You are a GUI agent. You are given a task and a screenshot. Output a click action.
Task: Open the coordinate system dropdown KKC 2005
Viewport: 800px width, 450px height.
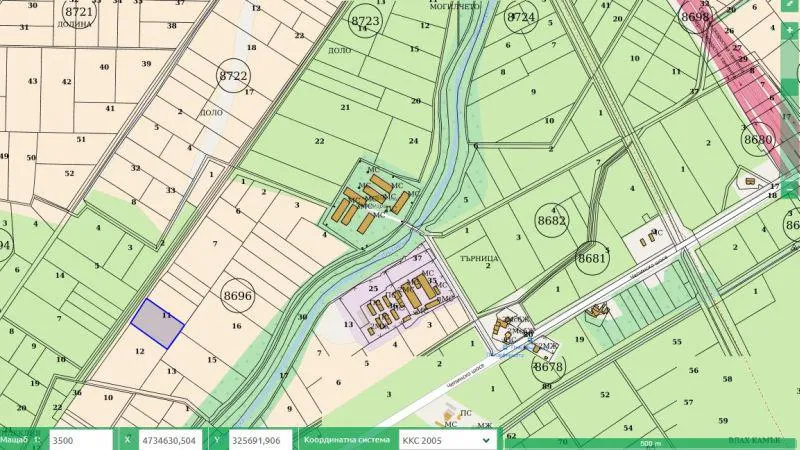(x=448, y=439)
